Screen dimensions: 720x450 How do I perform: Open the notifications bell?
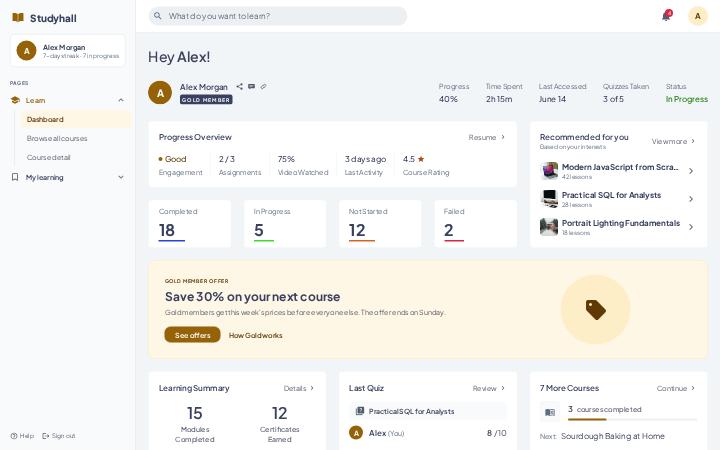coord(666,16)
